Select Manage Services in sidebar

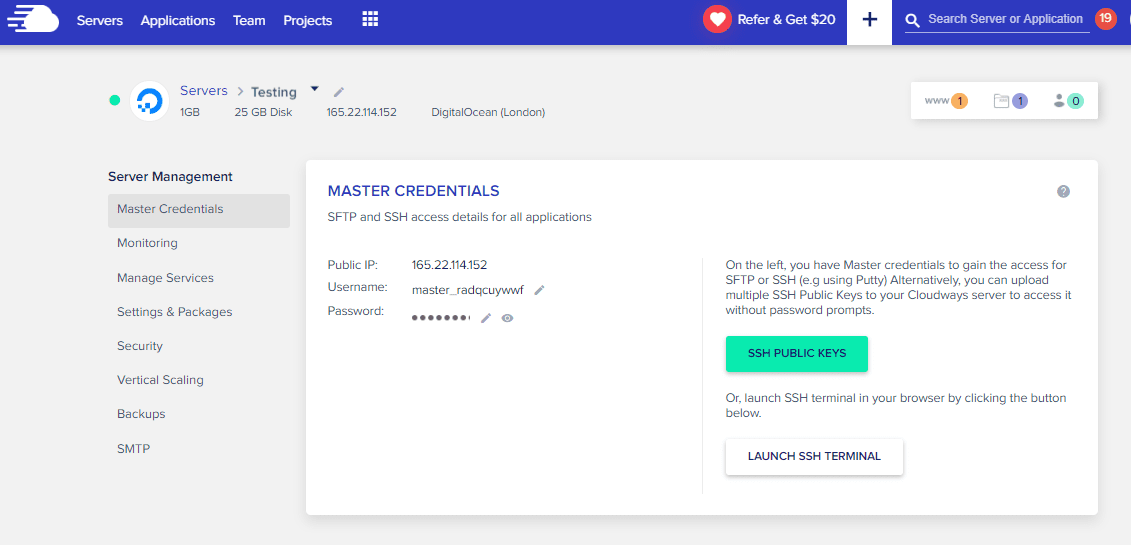165,278
